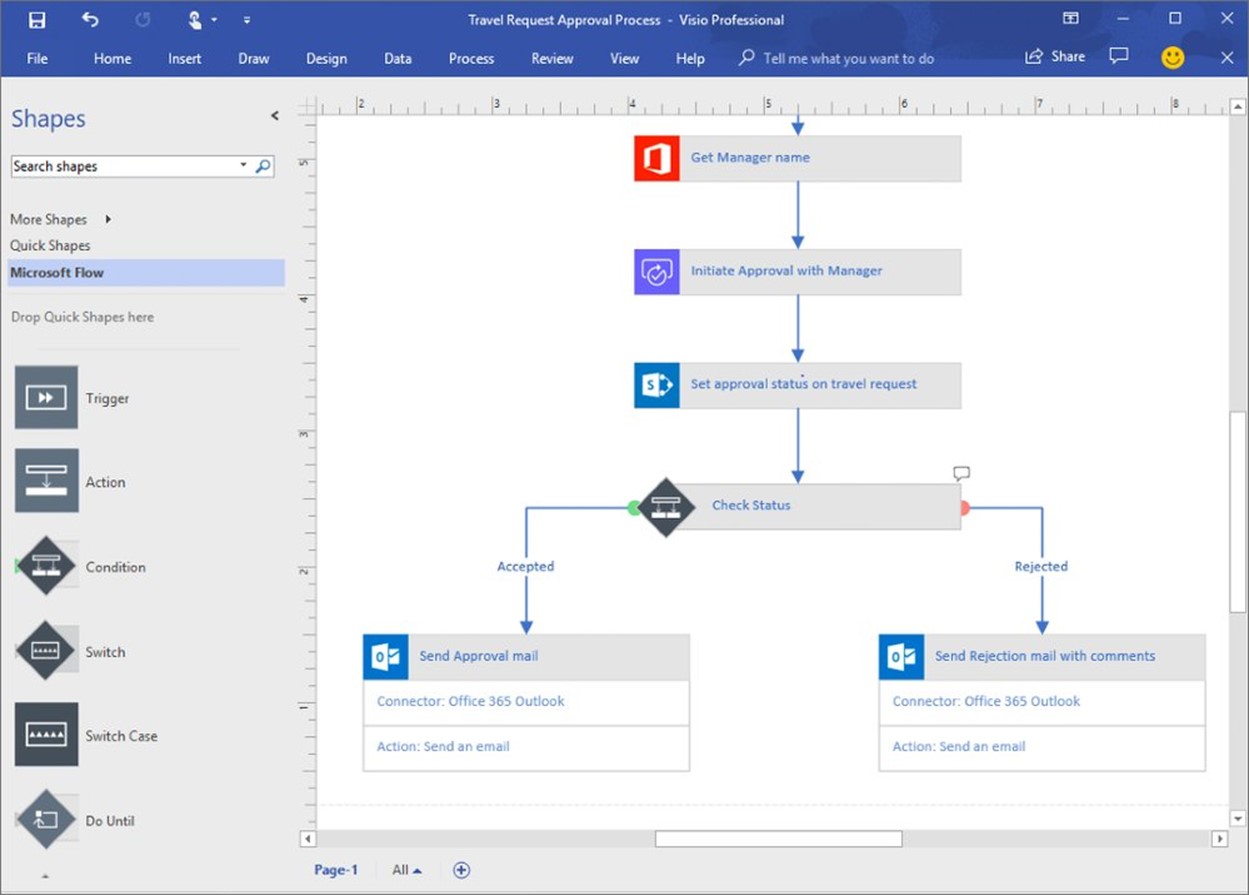
Task: Click the comment bubble above Check Status
Action: tap(961, 473)
